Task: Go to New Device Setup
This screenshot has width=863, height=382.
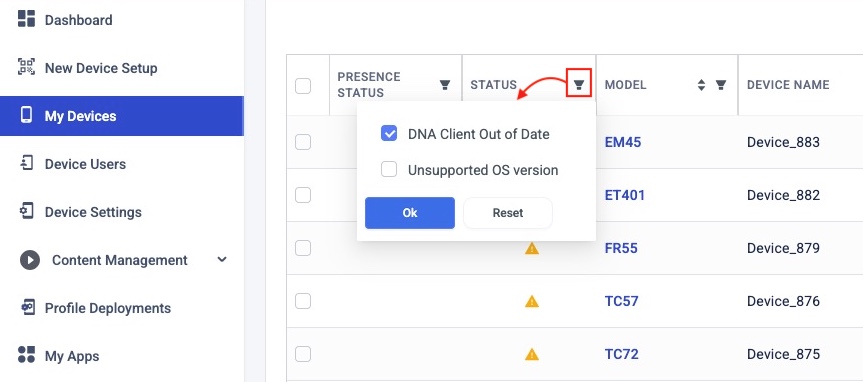Action: (x=101, y=68)
